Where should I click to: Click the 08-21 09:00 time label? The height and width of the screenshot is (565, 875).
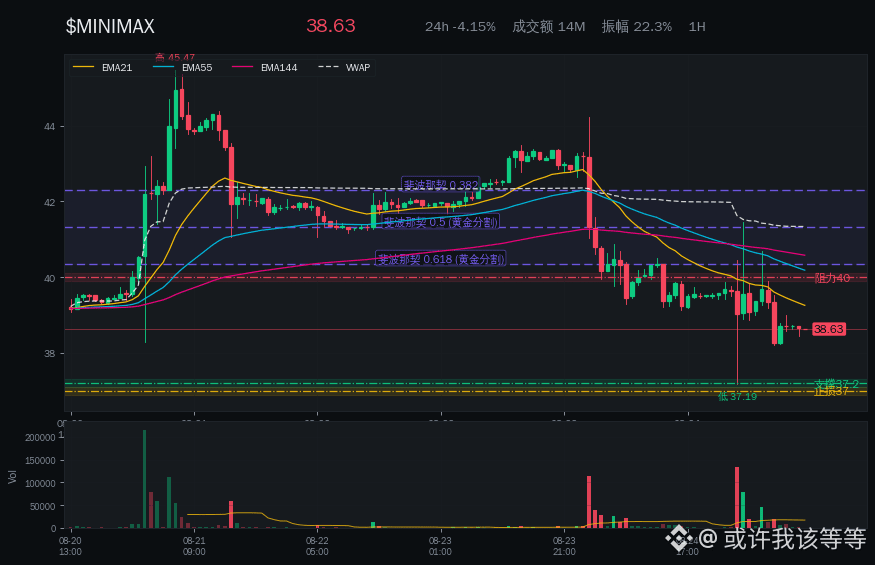[194, 546]
